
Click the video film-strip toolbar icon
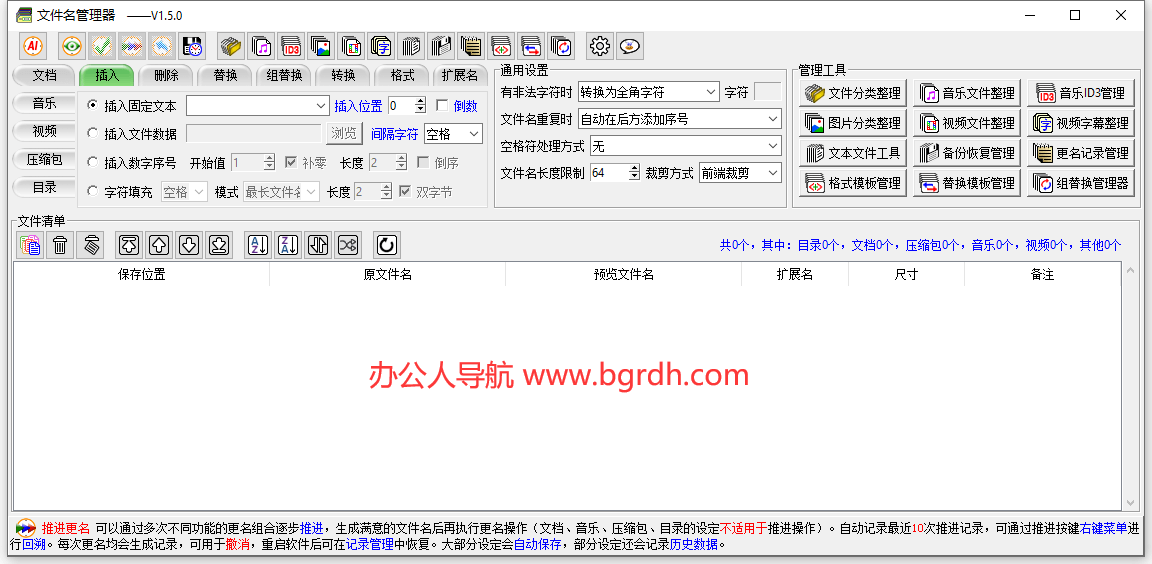point(352,46)
